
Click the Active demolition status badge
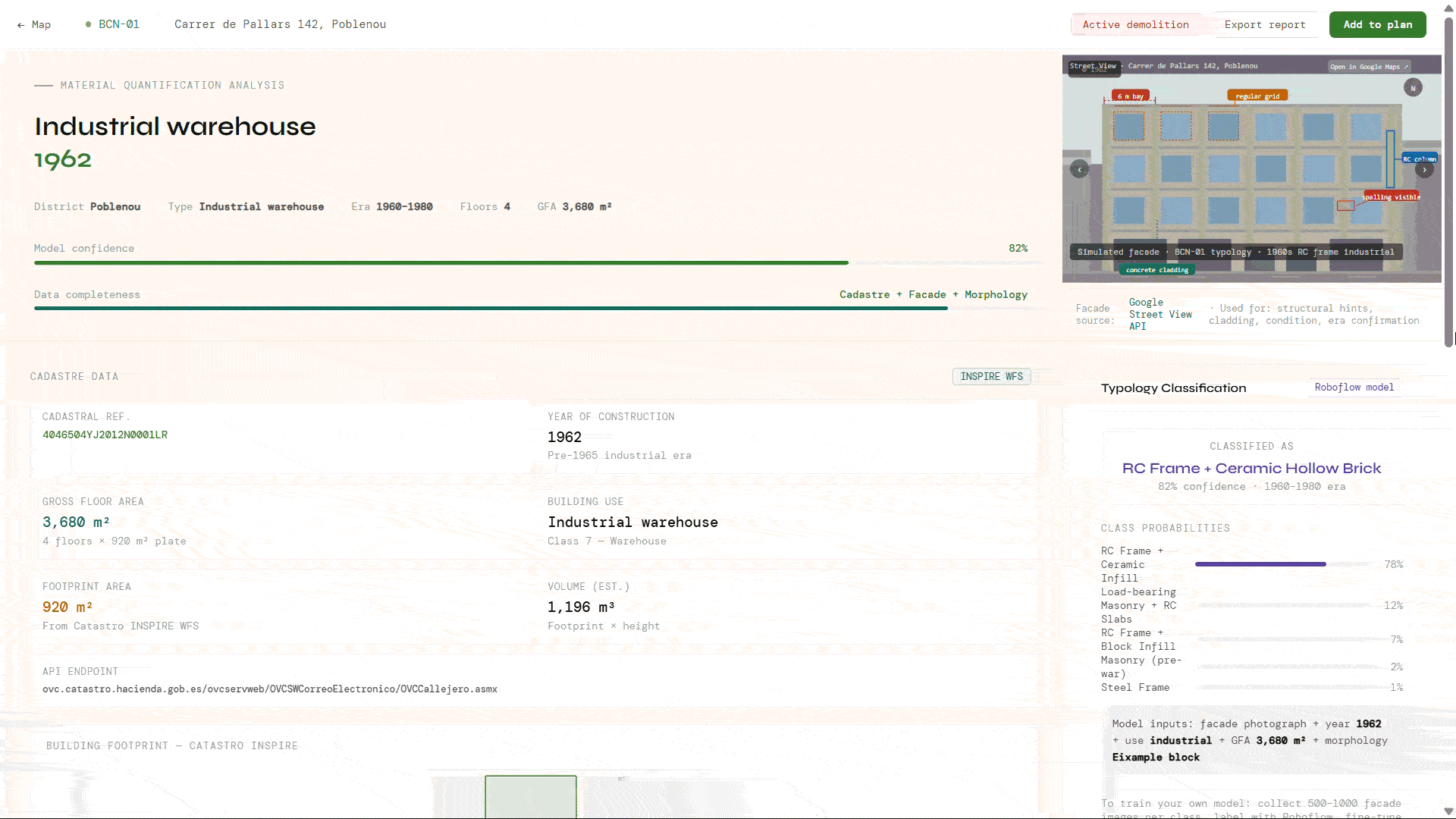pyautogui.click(x=1135, y=24)
